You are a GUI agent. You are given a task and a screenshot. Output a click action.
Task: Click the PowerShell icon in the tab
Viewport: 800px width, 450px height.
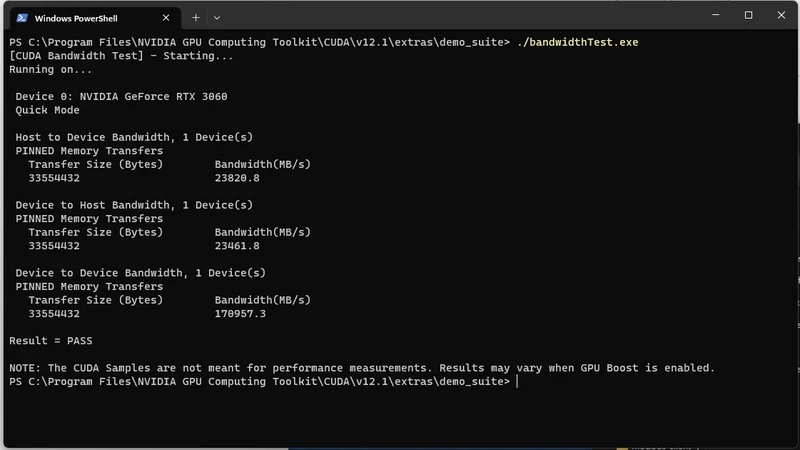pos(21,18)
